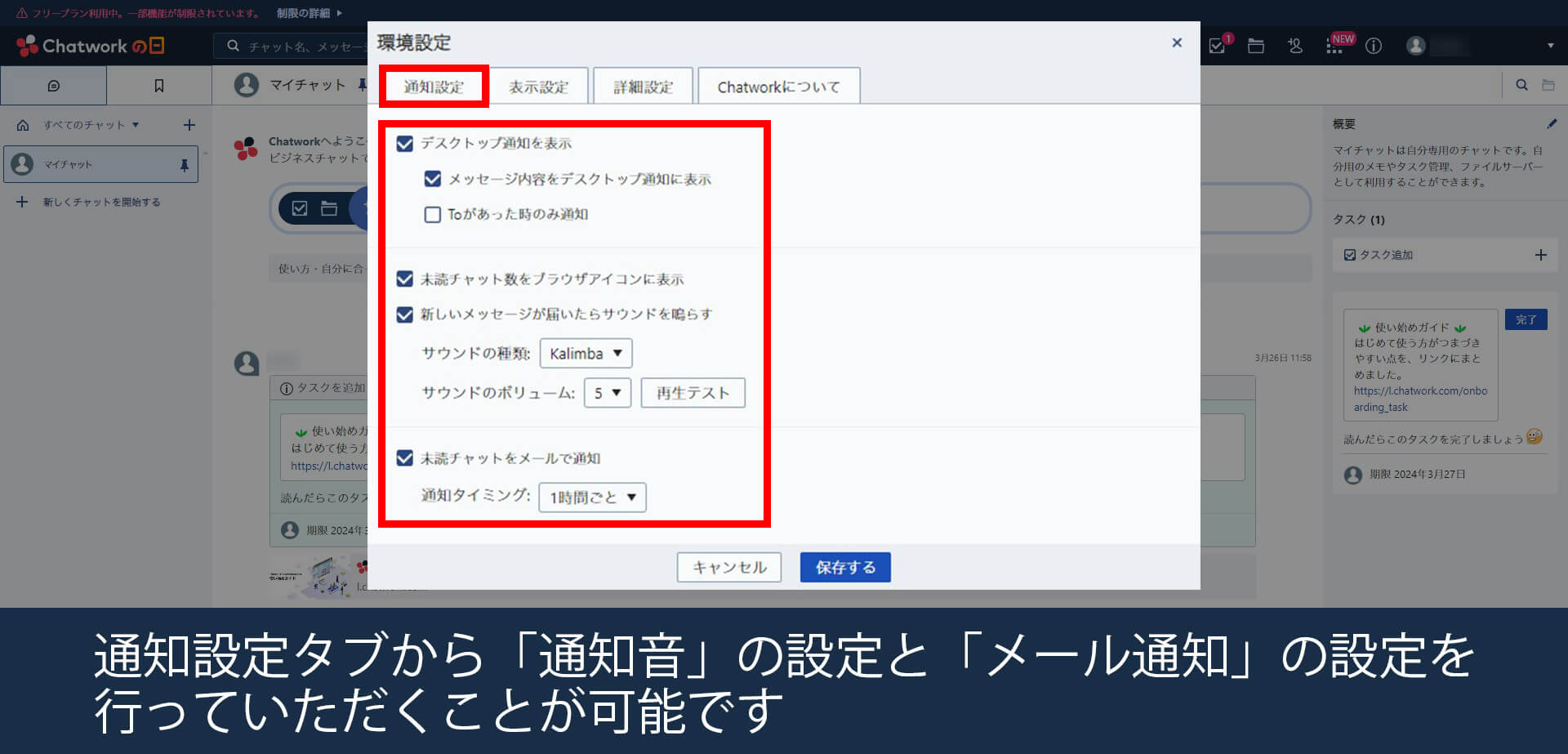Viewport: 1568px width, 754px height.
Task: Switch to the 詳細設定 tab
Action: coord(643,87)
